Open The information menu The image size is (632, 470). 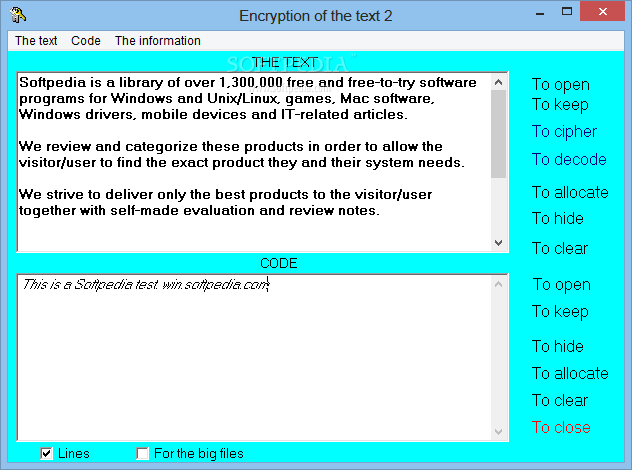(158, 41)
